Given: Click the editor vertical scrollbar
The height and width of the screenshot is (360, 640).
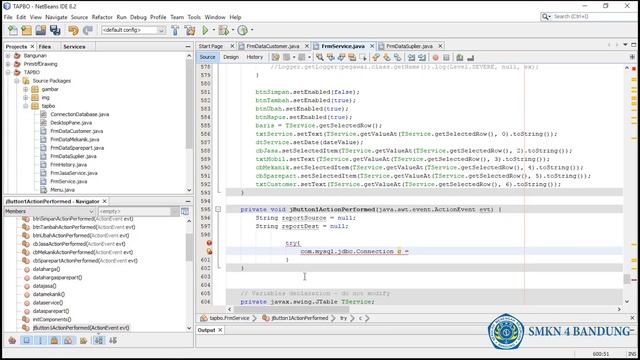Looking at the screenshot, I should pos(627,184).
